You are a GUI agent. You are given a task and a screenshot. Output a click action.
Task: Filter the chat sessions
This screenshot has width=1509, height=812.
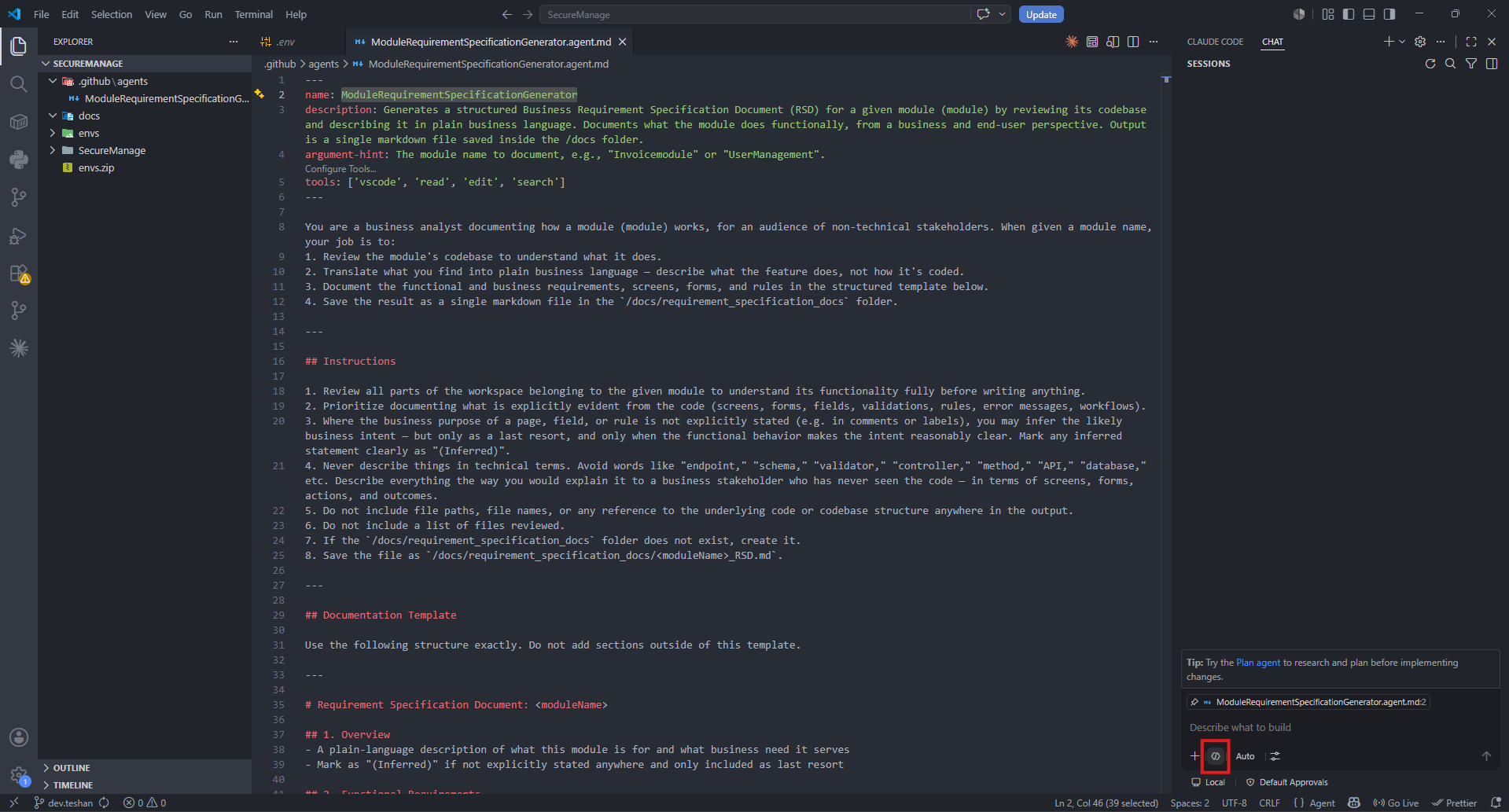[1471, 64]
